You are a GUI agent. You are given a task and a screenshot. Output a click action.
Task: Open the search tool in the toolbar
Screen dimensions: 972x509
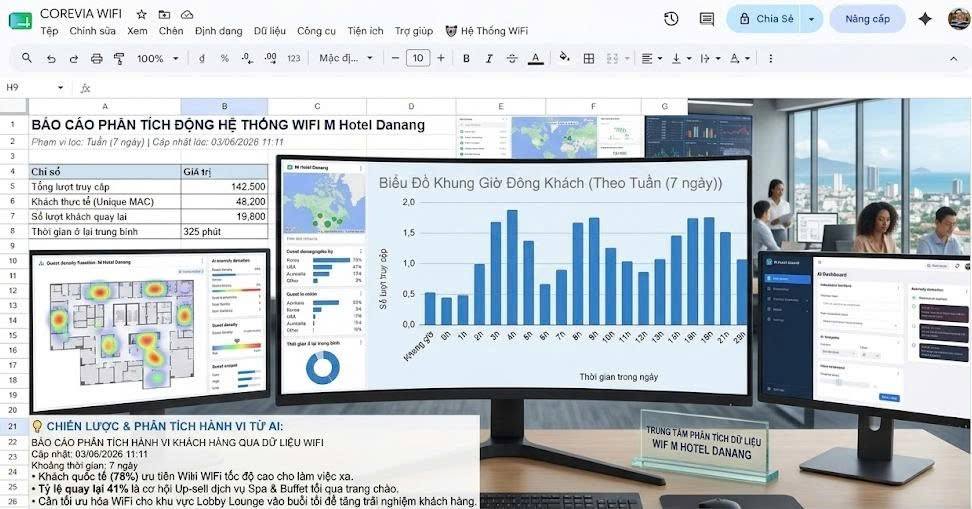(27, 58)
